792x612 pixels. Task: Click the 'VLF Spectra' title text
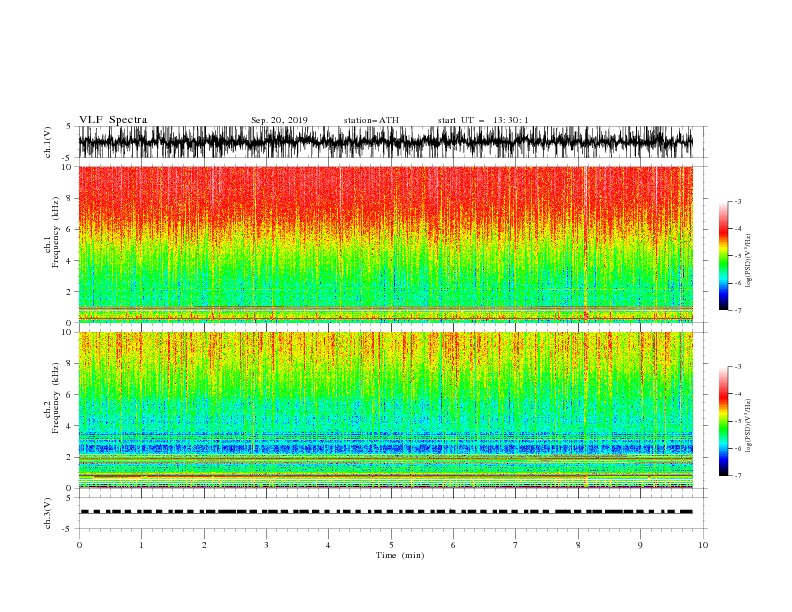113,120
